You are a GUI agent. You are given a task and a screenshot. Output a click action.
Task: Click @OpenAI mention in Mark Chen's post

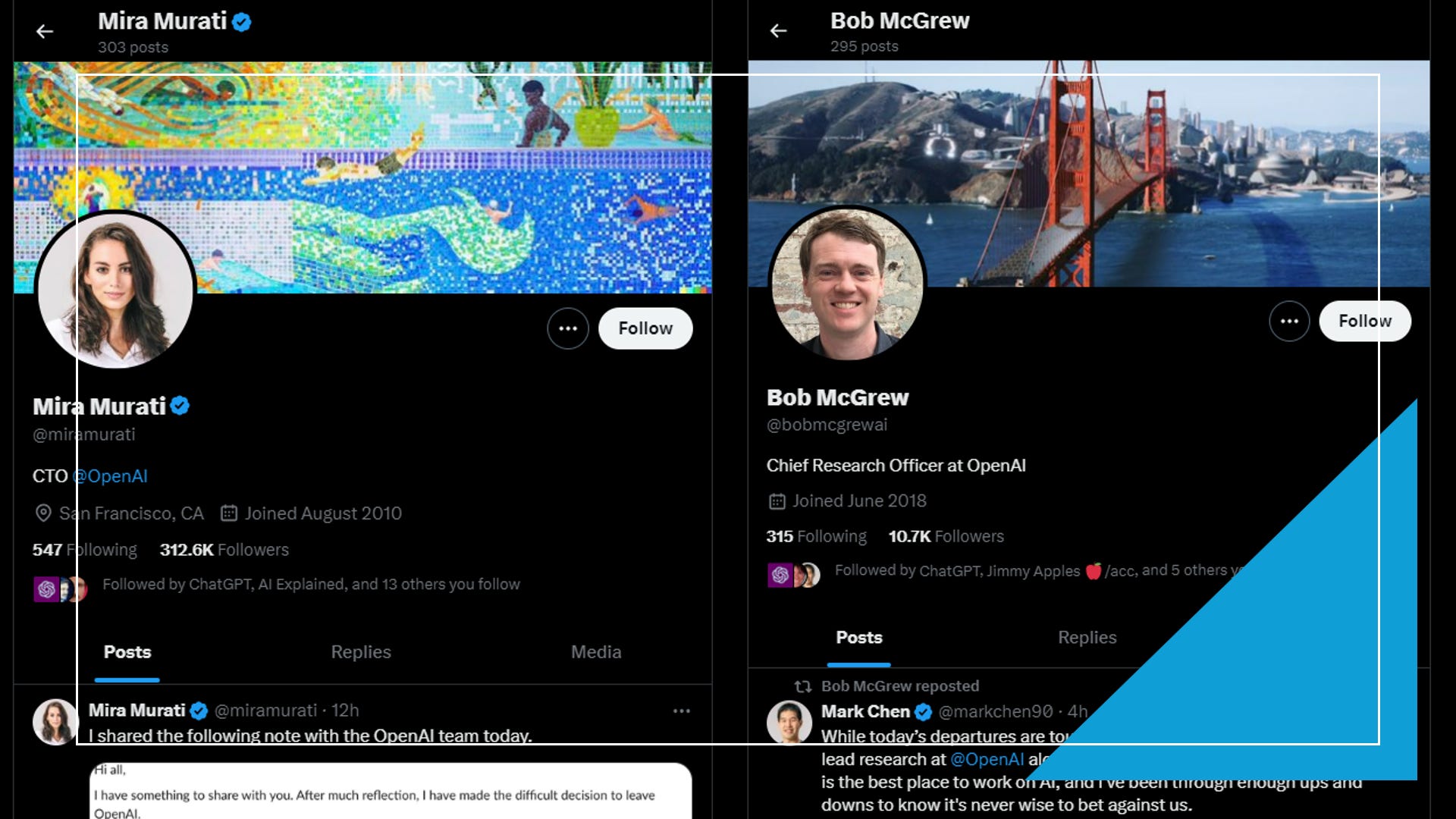(987, 760)
